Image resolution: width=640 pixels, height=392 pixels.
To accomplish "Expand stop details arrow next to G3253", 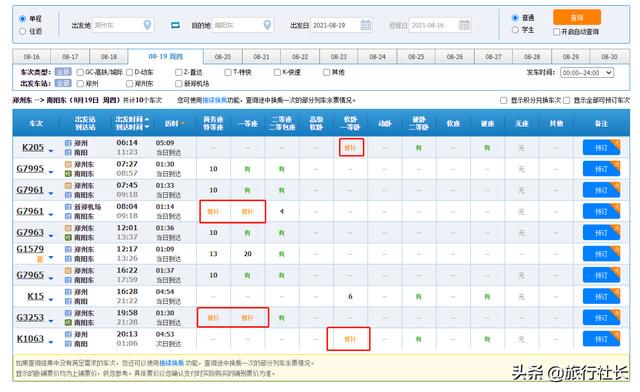I will pos(51,321).
